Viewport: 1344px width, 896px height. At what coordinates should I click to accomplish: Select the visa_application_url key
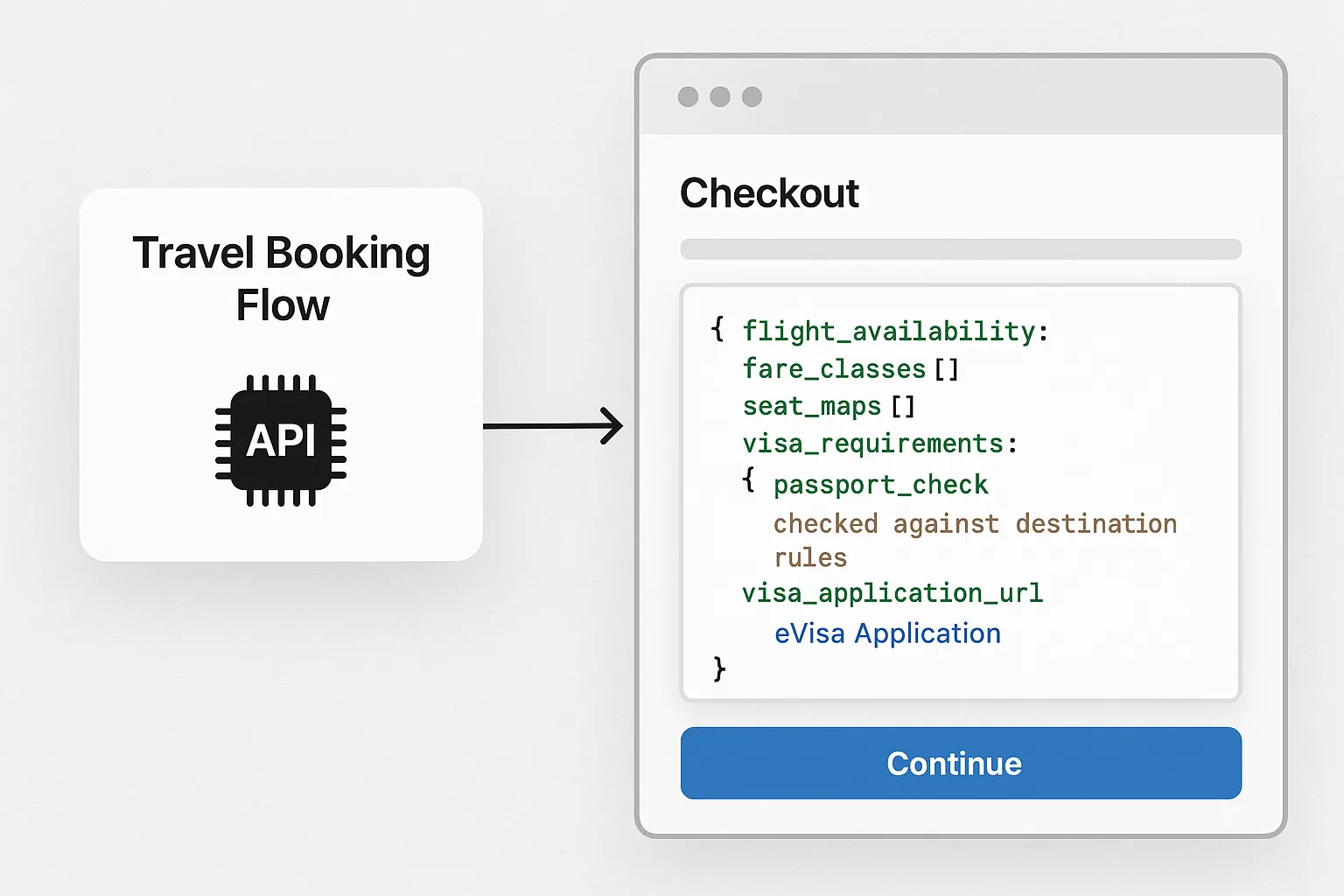[892, 593]
